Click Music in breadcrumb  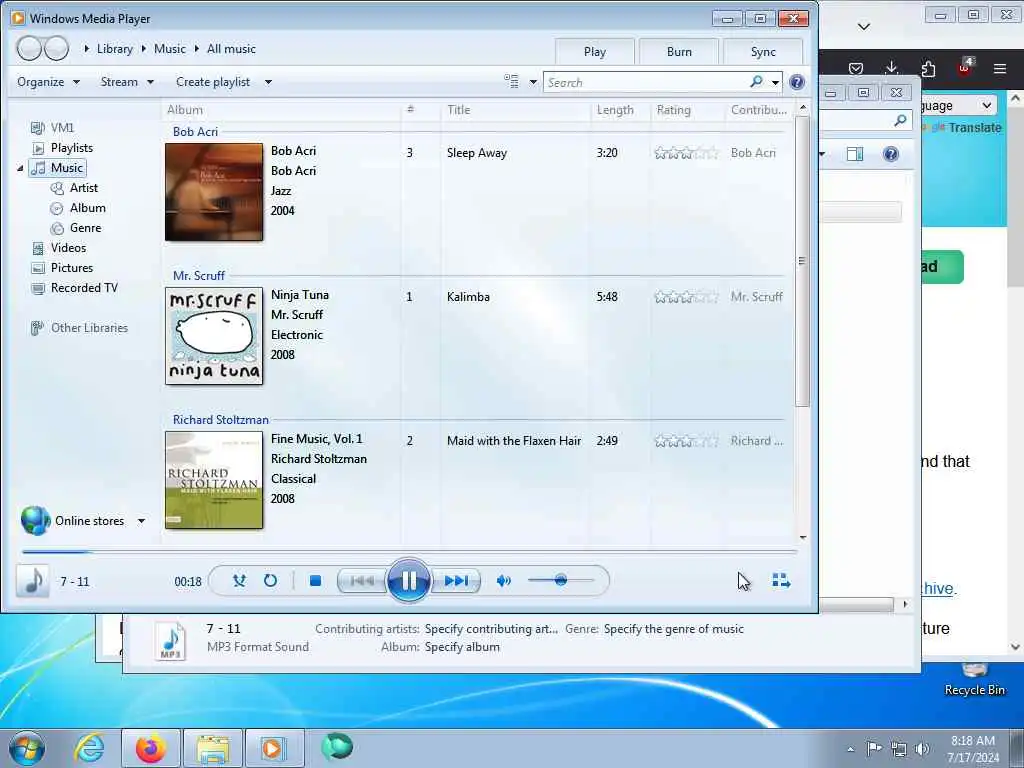click(x=170, y=49)
